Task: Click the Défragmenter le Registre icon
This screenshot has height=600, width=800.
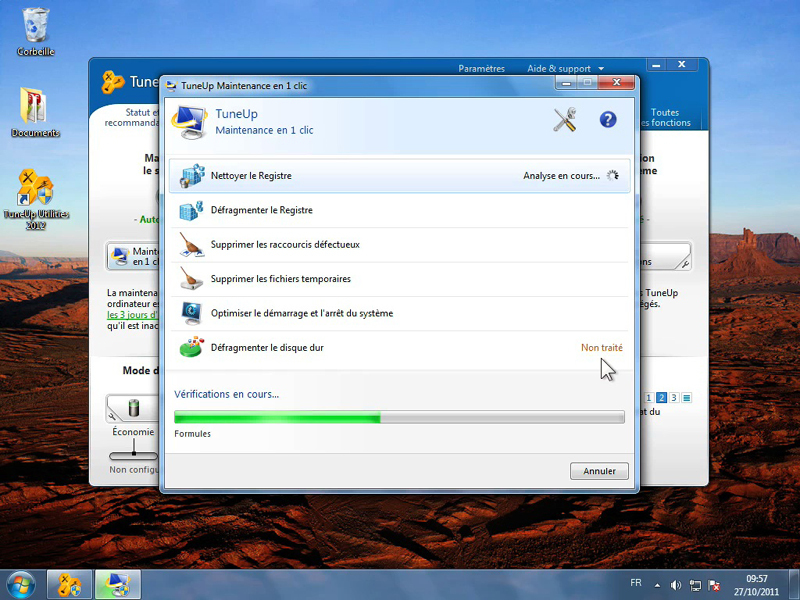Action: (192, 210)
